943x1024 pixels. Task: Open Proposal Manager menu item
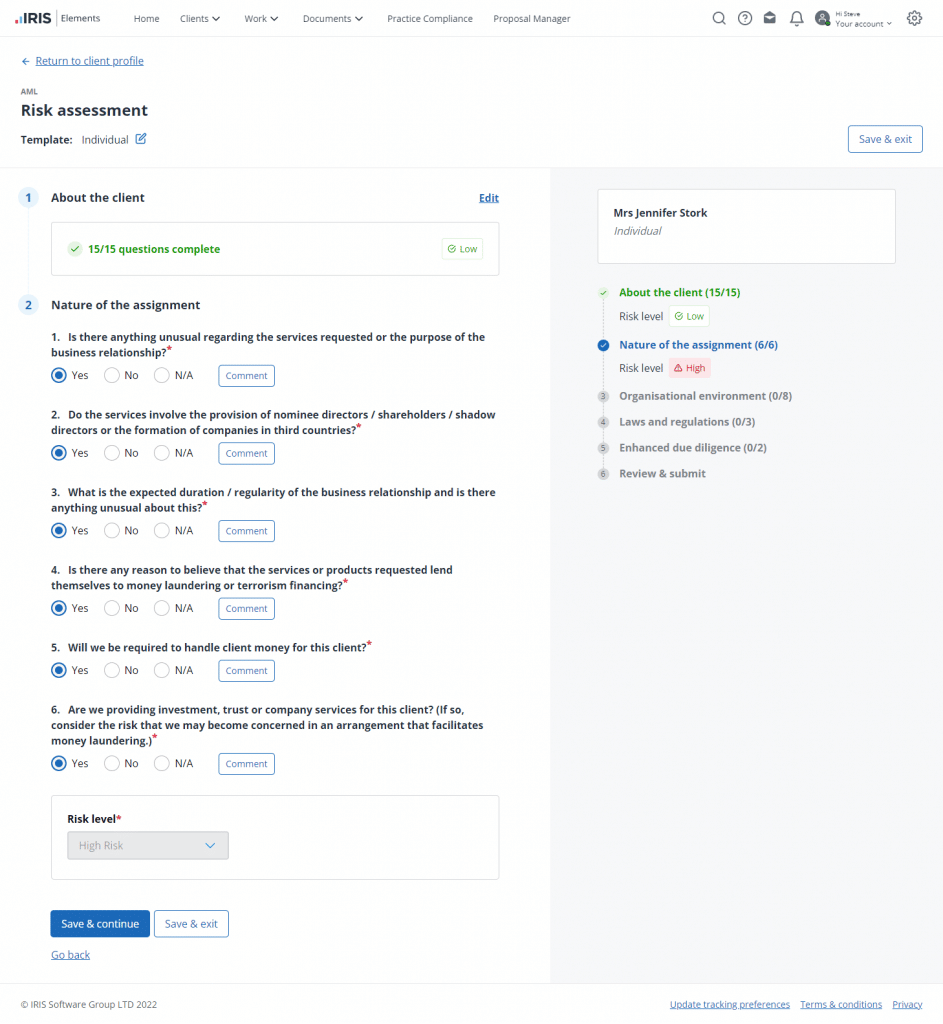point(532,19)
